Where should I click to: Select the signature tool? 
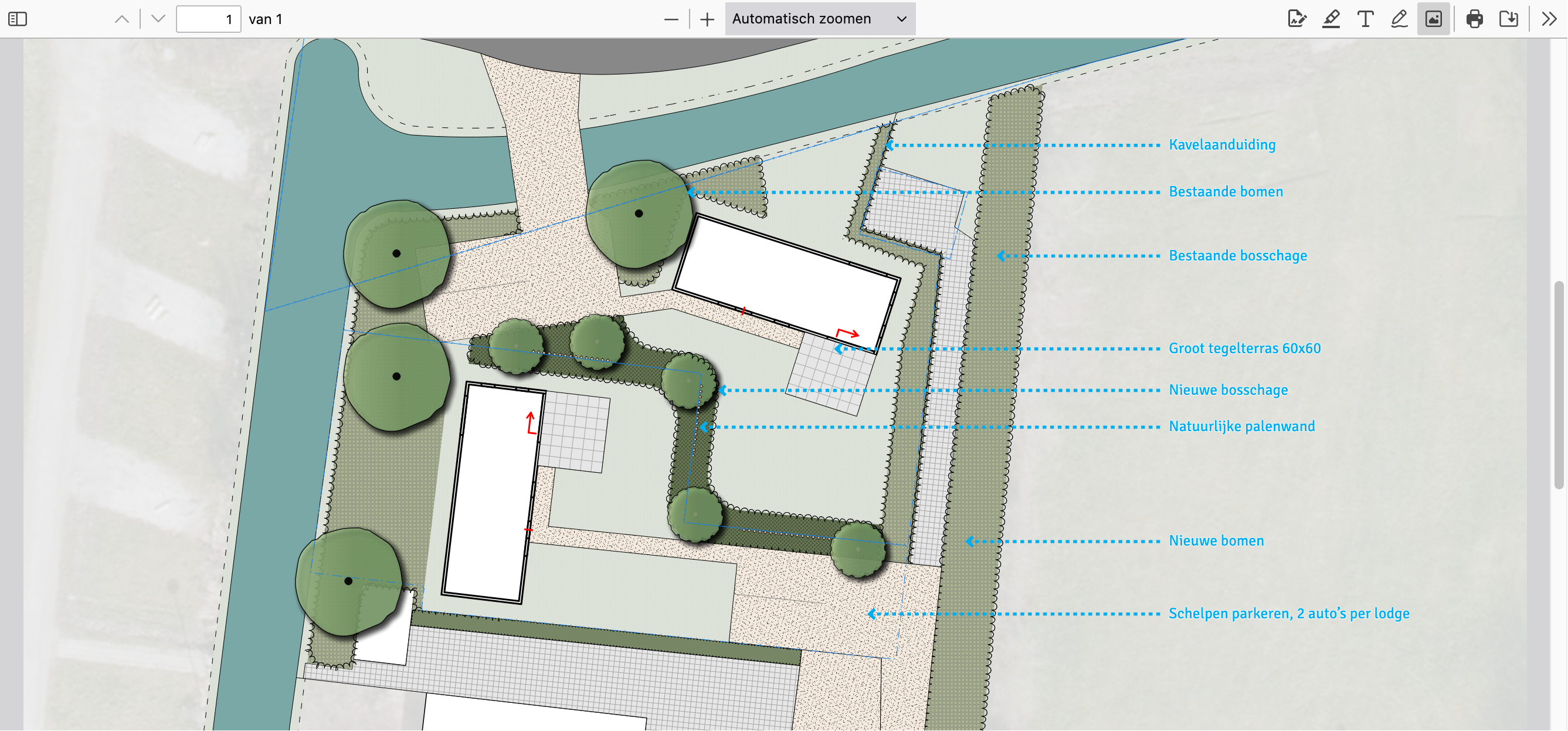click(x=1297, y=19)
